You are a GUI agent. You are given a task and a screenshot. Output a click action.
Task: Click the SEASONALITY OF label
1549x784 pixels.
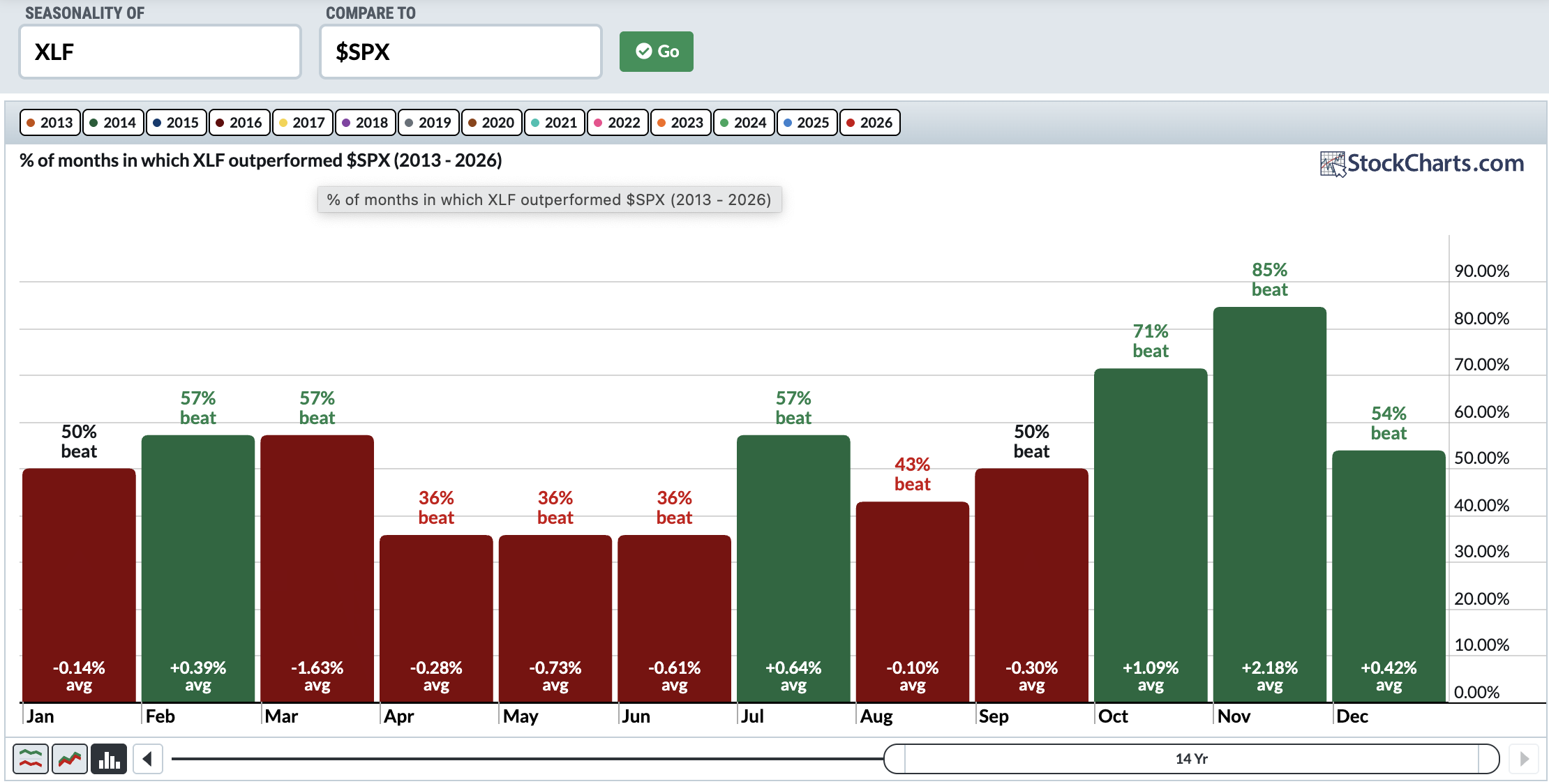(x=85, y=13)
